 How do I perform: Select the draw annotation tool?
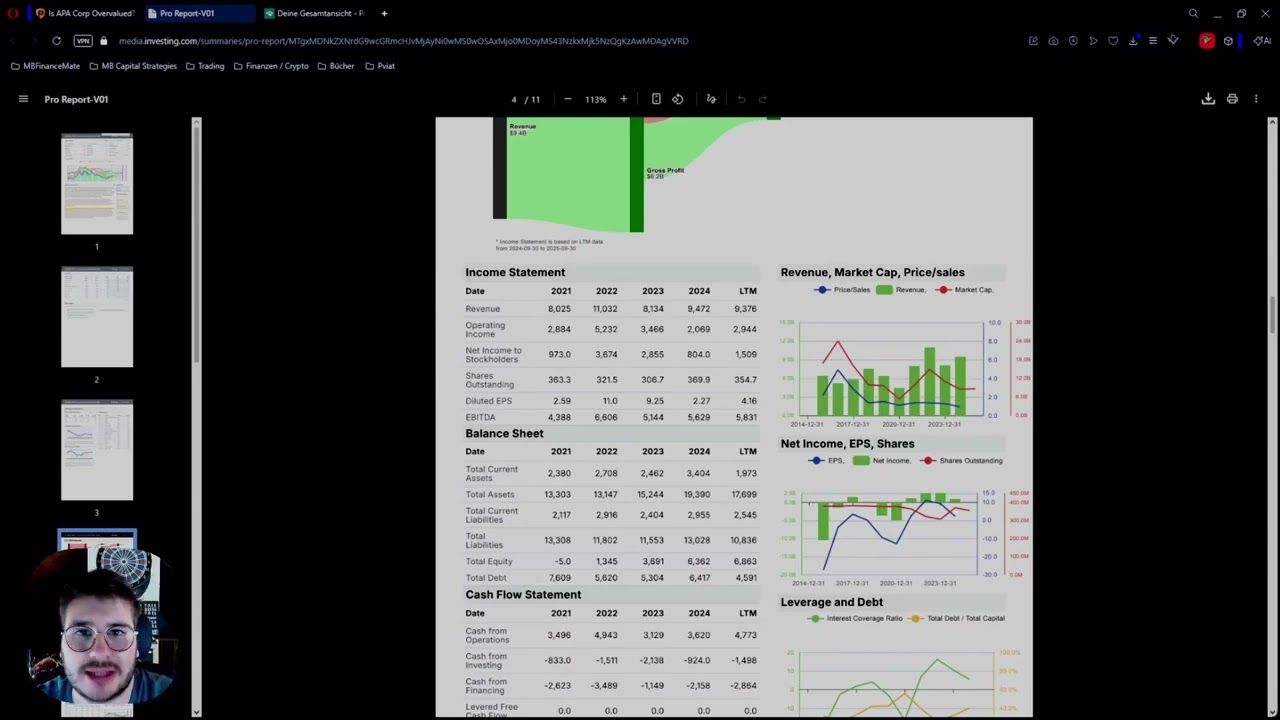click(x=711, y=99)
